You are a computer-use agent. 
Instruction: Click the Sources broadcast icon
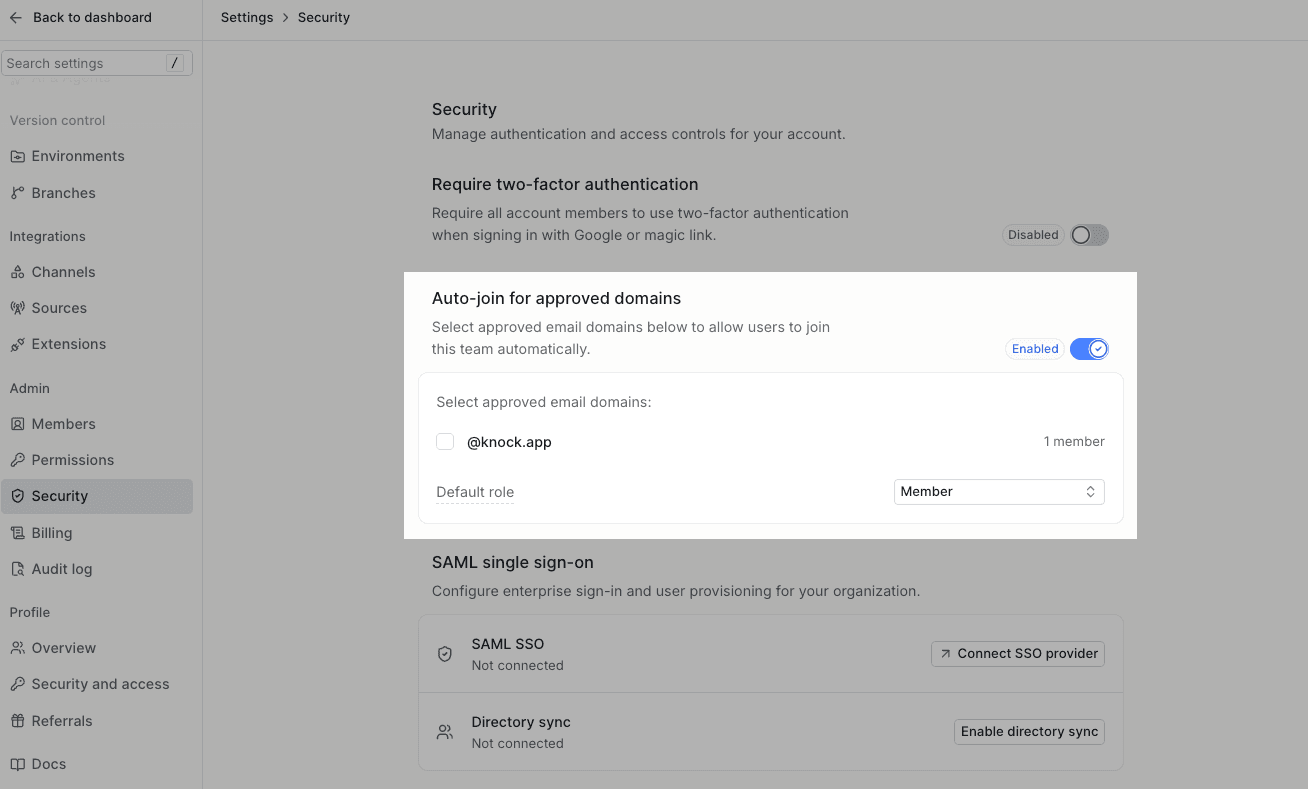(x=17, y=308)
